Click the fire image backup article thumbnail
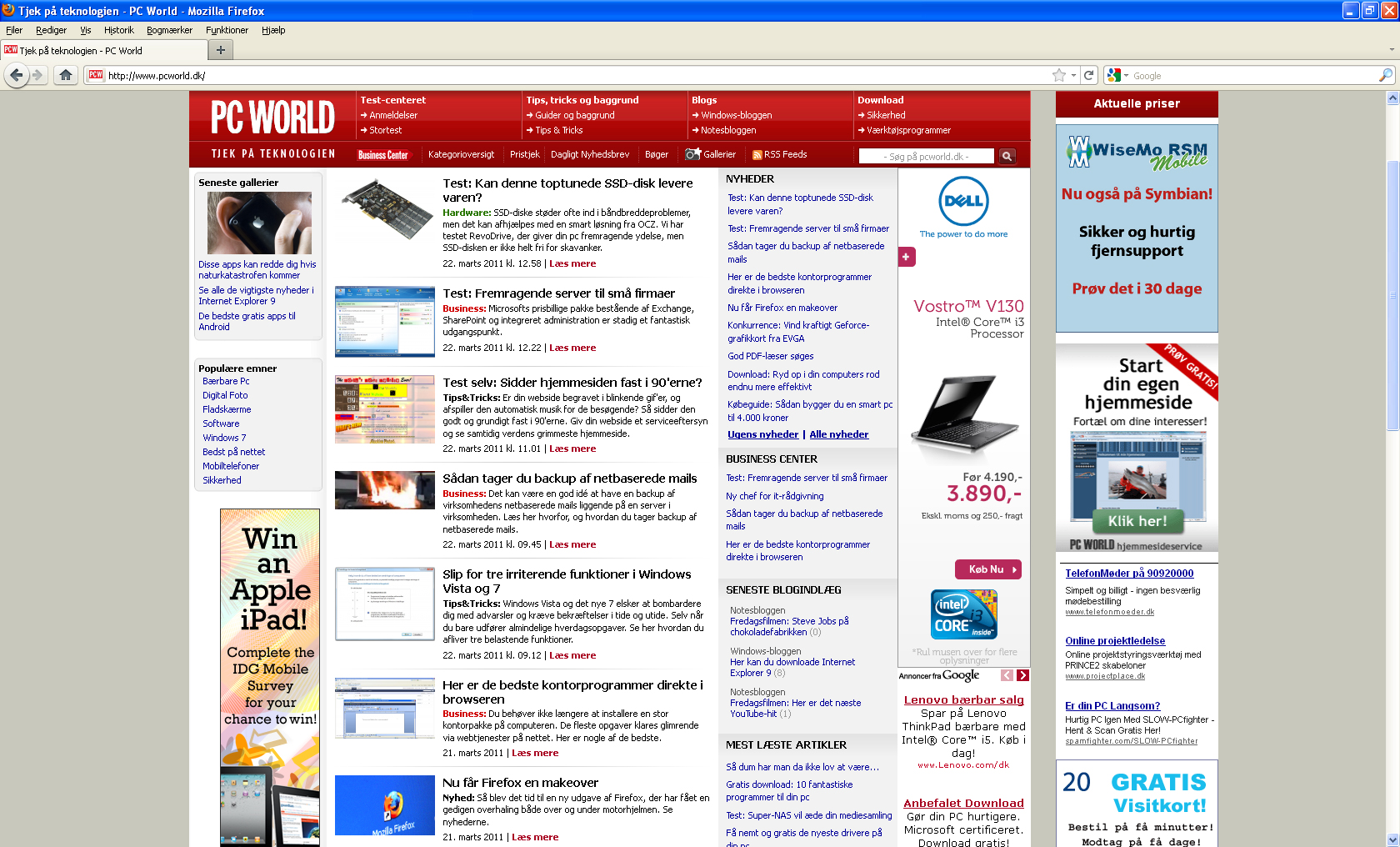The height and width of the screenshot is (847, 1400). pos(384,490)
